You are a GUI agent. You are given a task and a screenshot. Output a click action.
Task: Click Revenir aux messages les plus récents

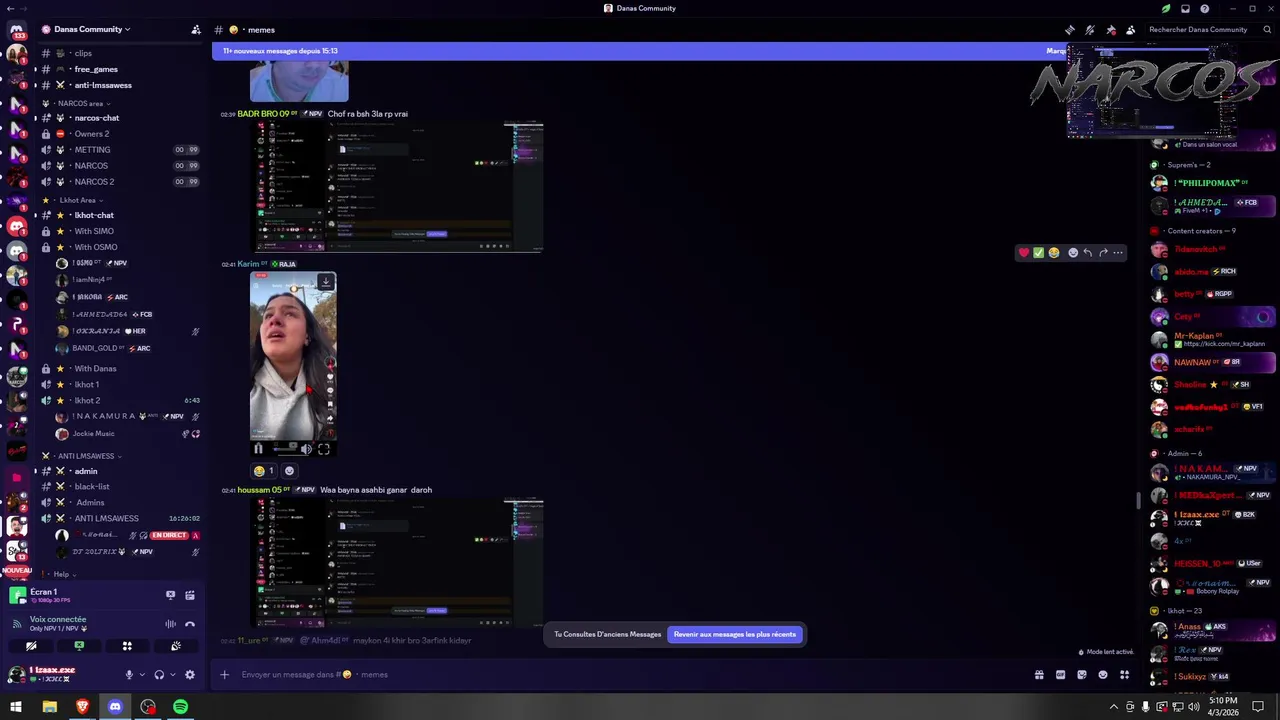[x=735, y=634]
